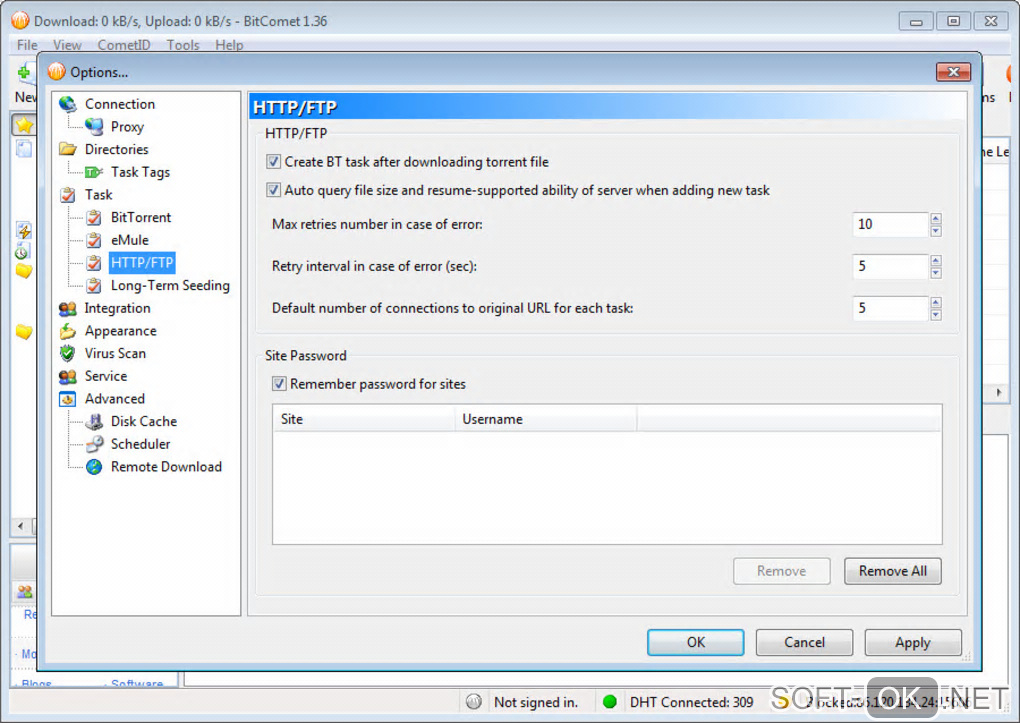Decrease max retries number

tap(935, 231)
